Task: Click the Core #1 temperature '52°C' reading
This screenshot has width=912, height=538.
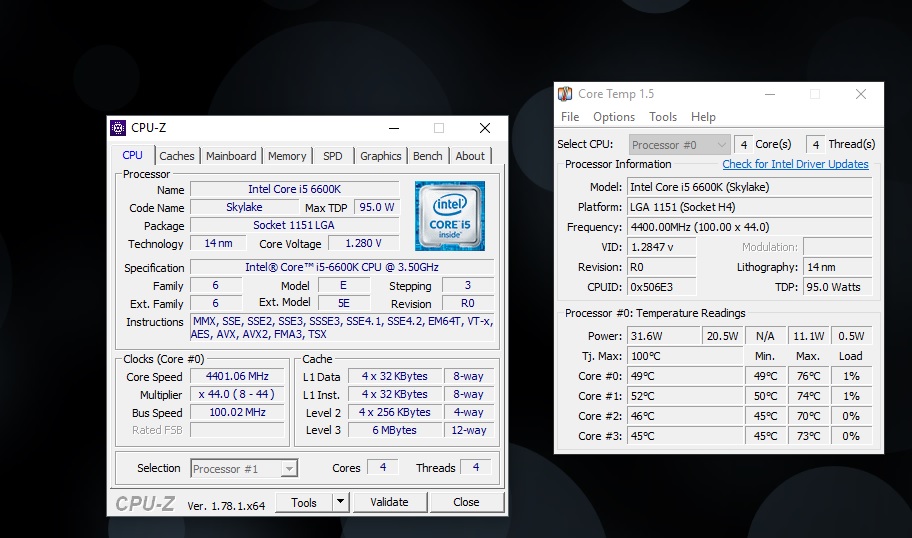Action: point(685,396)
